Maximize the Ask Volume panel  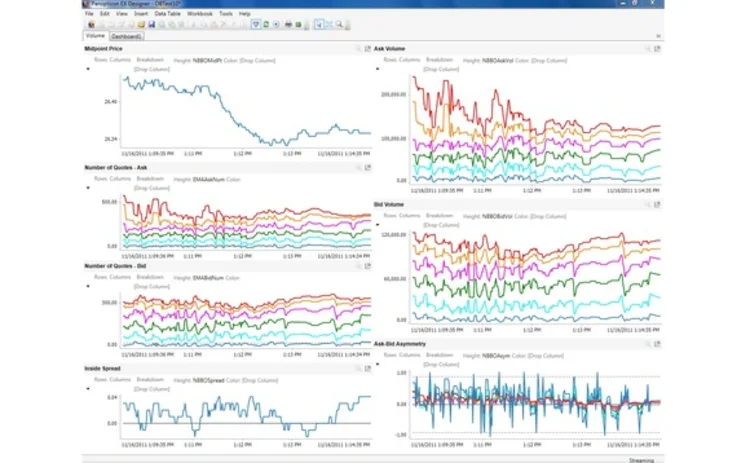pyautogui.click(x=657, y=49)
